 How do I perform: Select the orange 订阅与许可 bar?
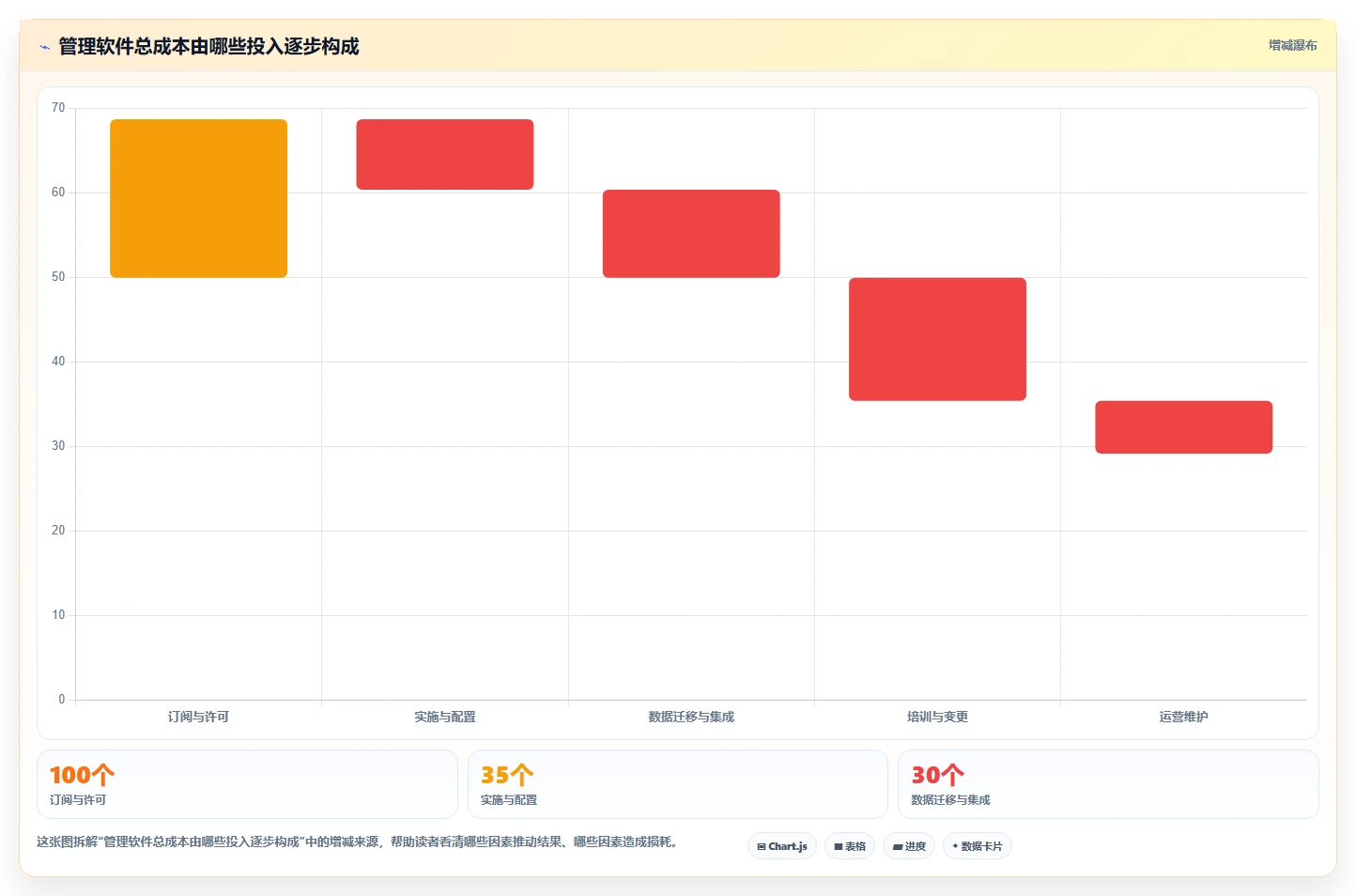[x=198, y=198]
